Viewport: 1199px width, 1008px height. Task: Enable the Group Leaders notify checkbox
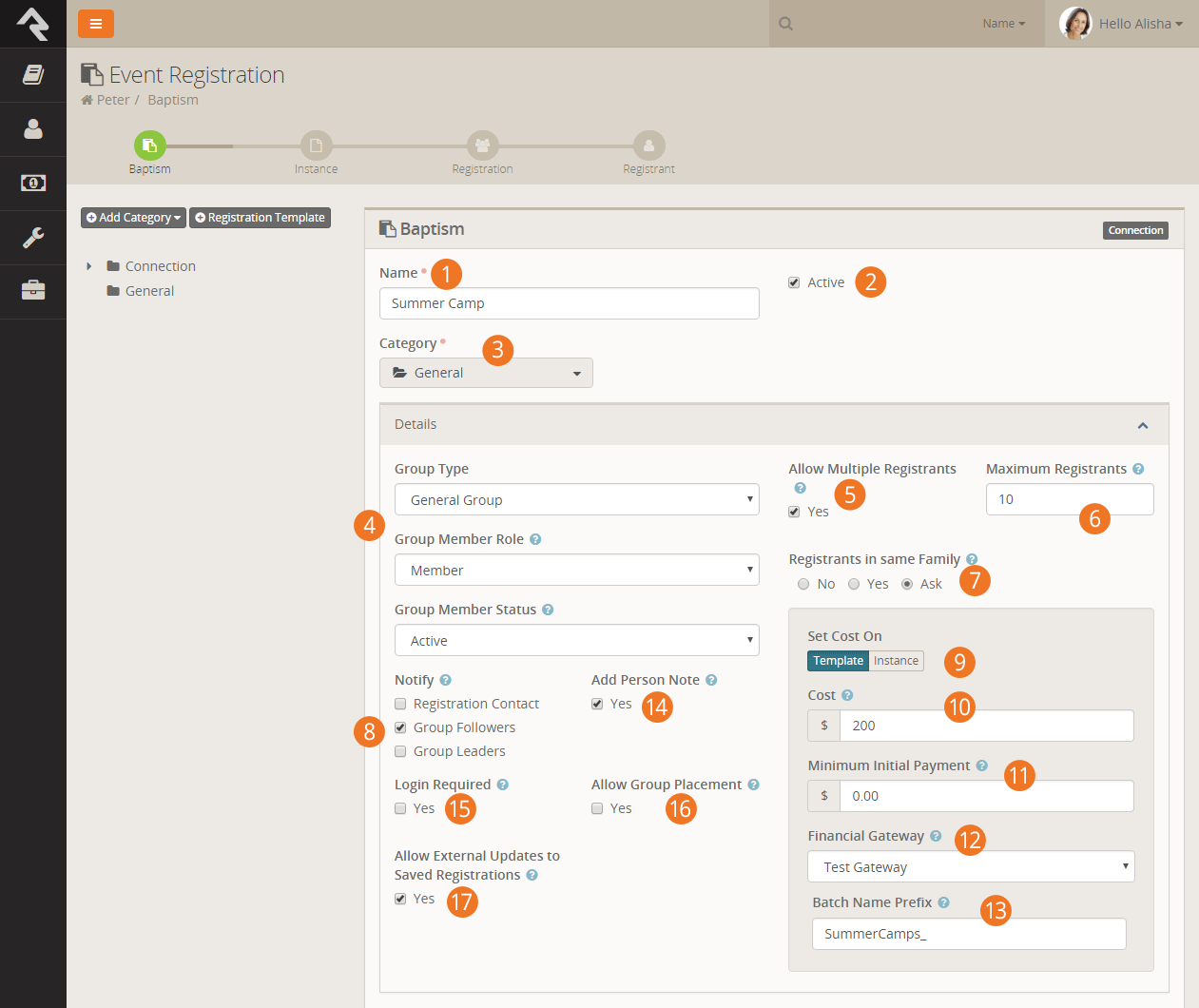pos(400,751)
